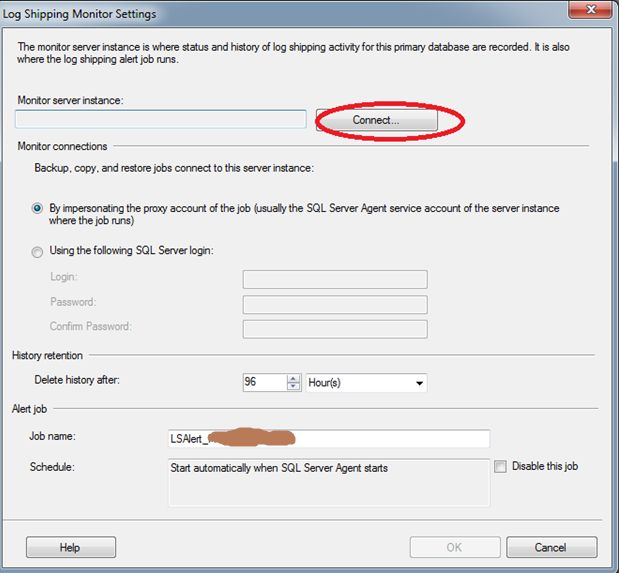Focus the Monitor server instance field

tap(161, 119)
